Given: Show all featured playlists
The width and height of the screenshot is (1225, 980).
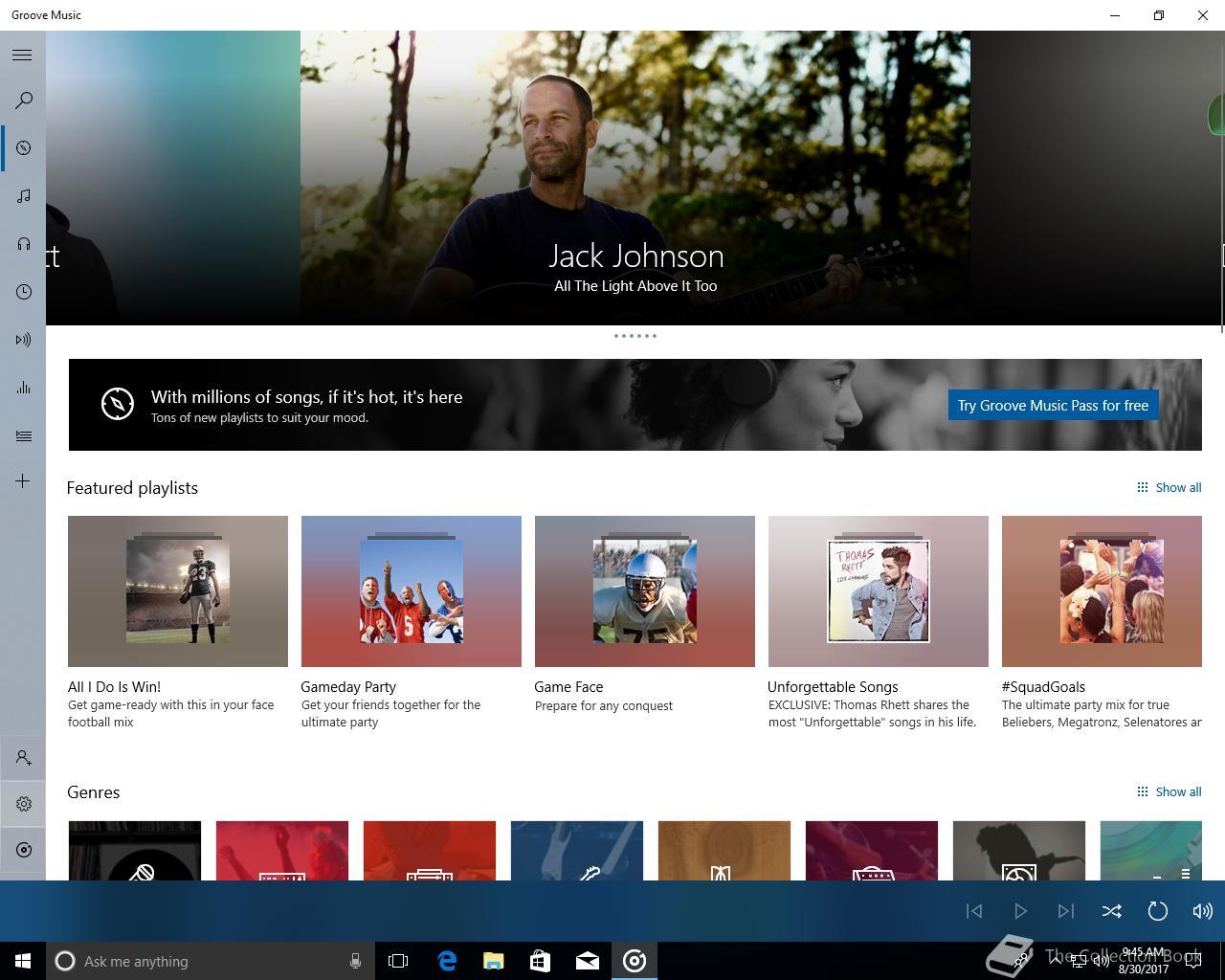Looking at the screenshot, I should (1169, 487).
